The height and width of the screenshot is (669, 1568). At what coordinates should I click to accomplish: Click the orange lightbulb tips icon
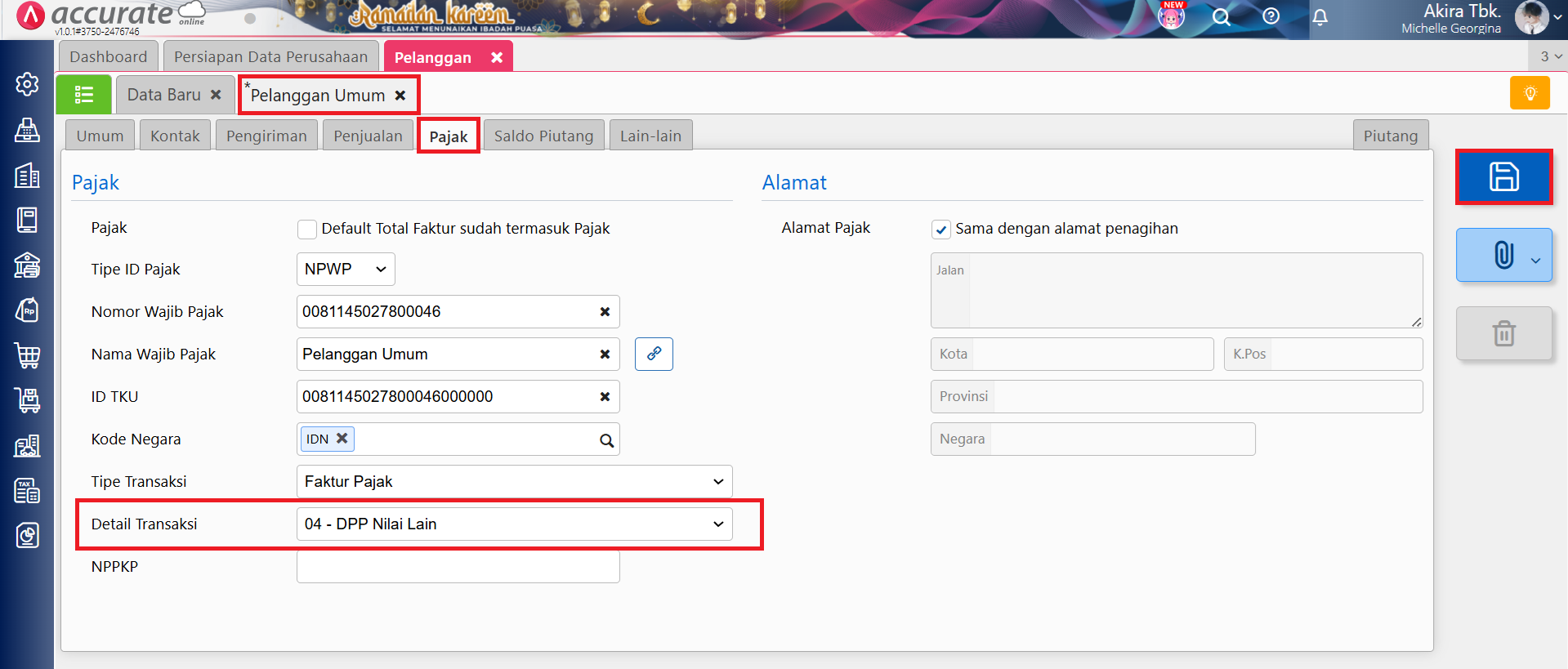[1530, 93]
